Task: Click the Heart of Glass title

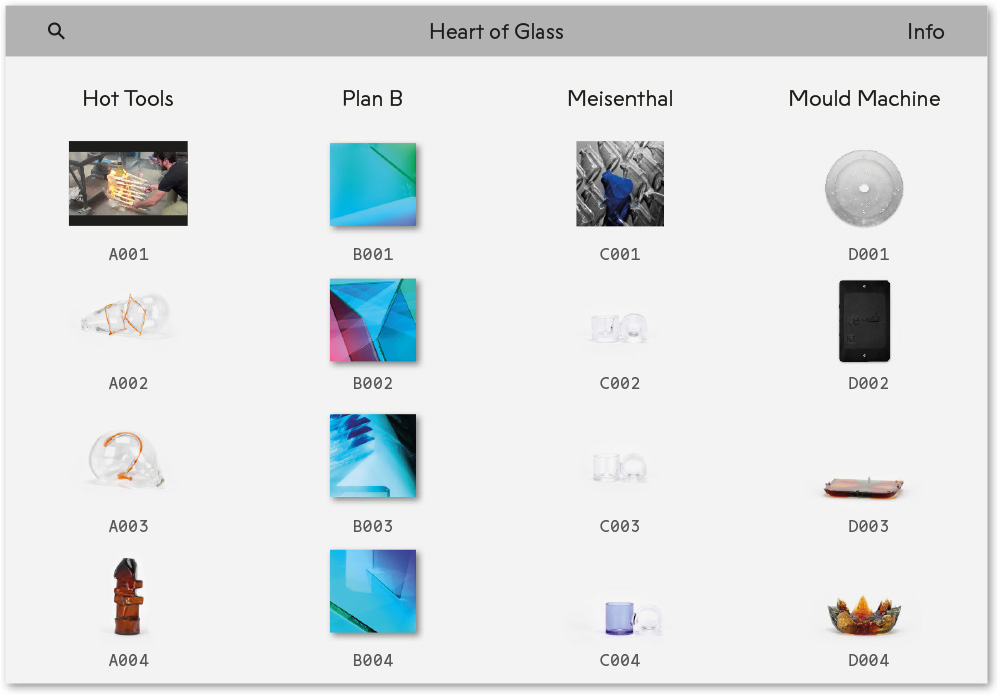Action: 496,31
